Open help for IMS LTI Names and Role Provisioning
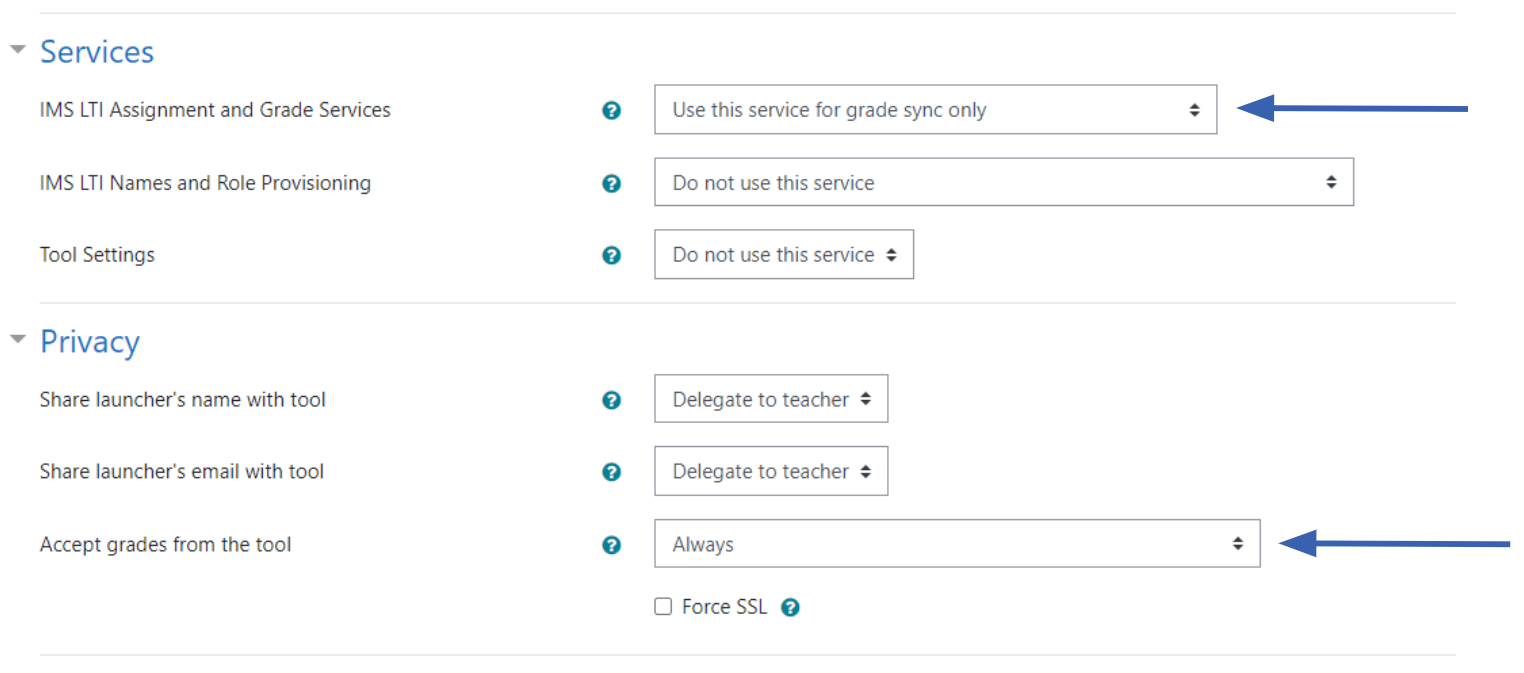 [x=612, y=184]
